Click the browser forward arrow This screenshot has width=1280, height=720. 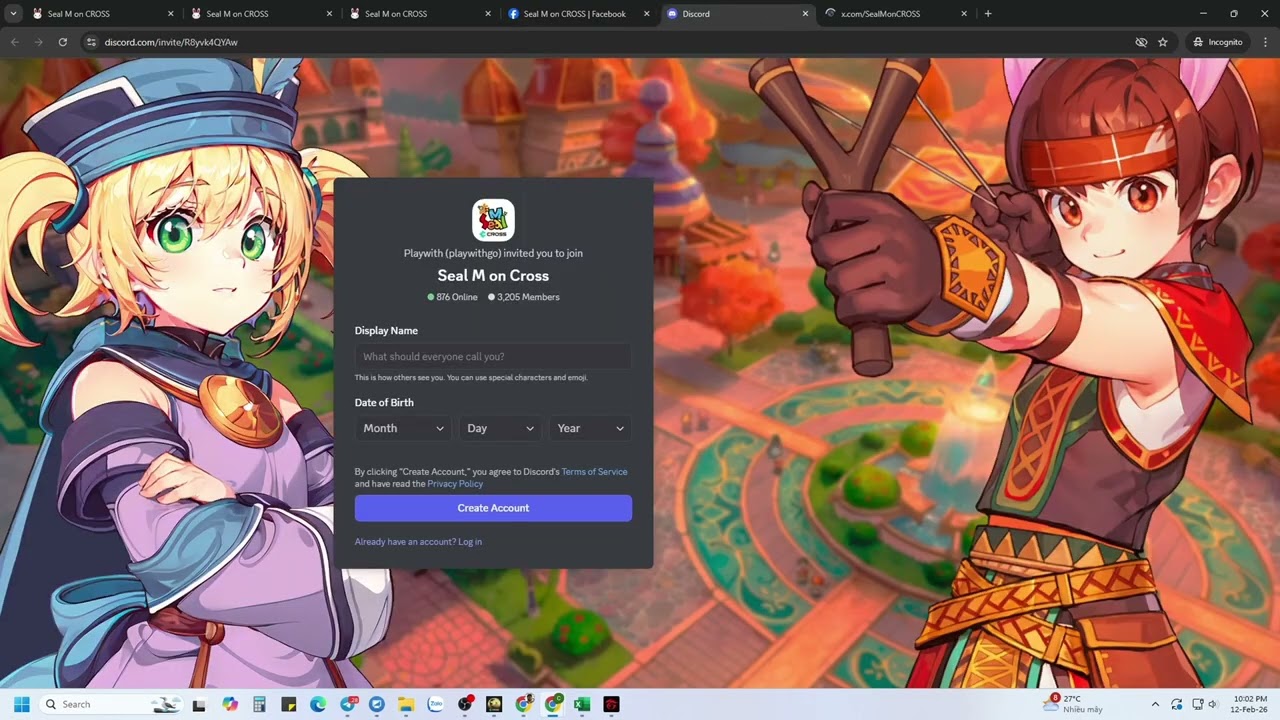(x=39, y=42)
